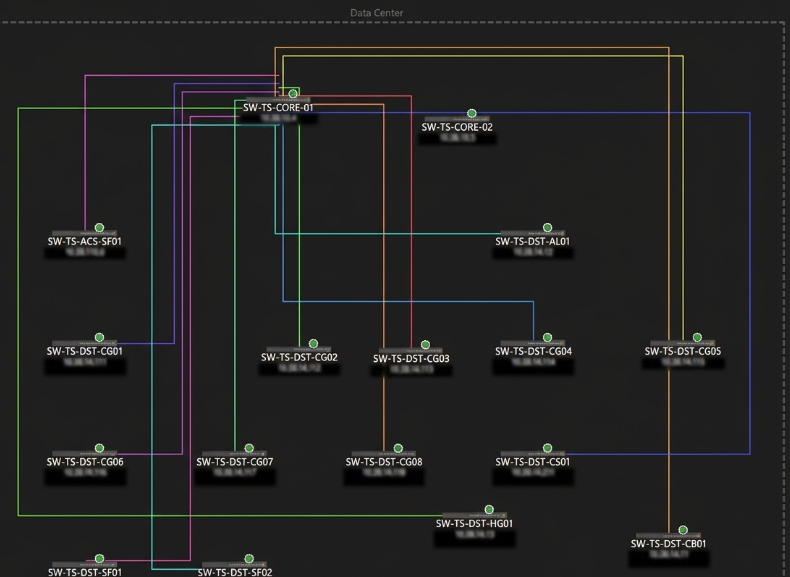This screenshot has width=790, height=577.
Task: Select the SW-TS-DST-CG03 switch icon
Action: point(411,351)
